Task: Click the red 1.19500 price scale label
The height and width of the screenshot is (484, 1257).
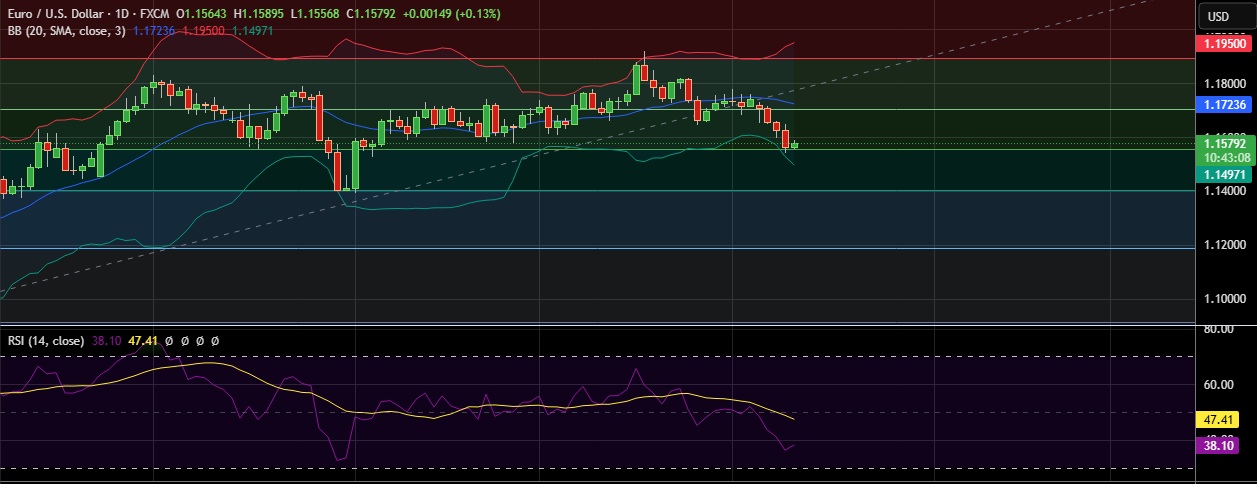Action: point(1223,44)
